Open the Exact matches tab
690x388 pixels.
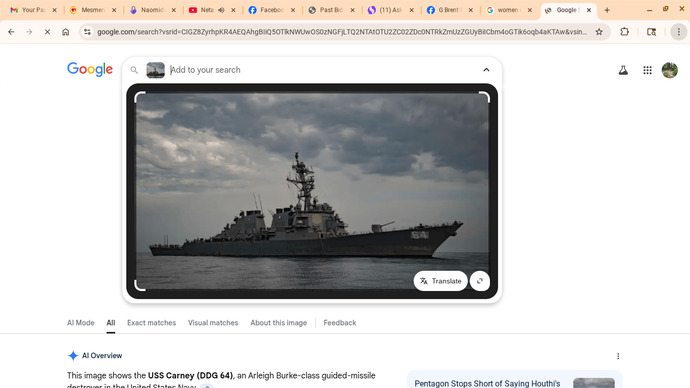[151, 323]
